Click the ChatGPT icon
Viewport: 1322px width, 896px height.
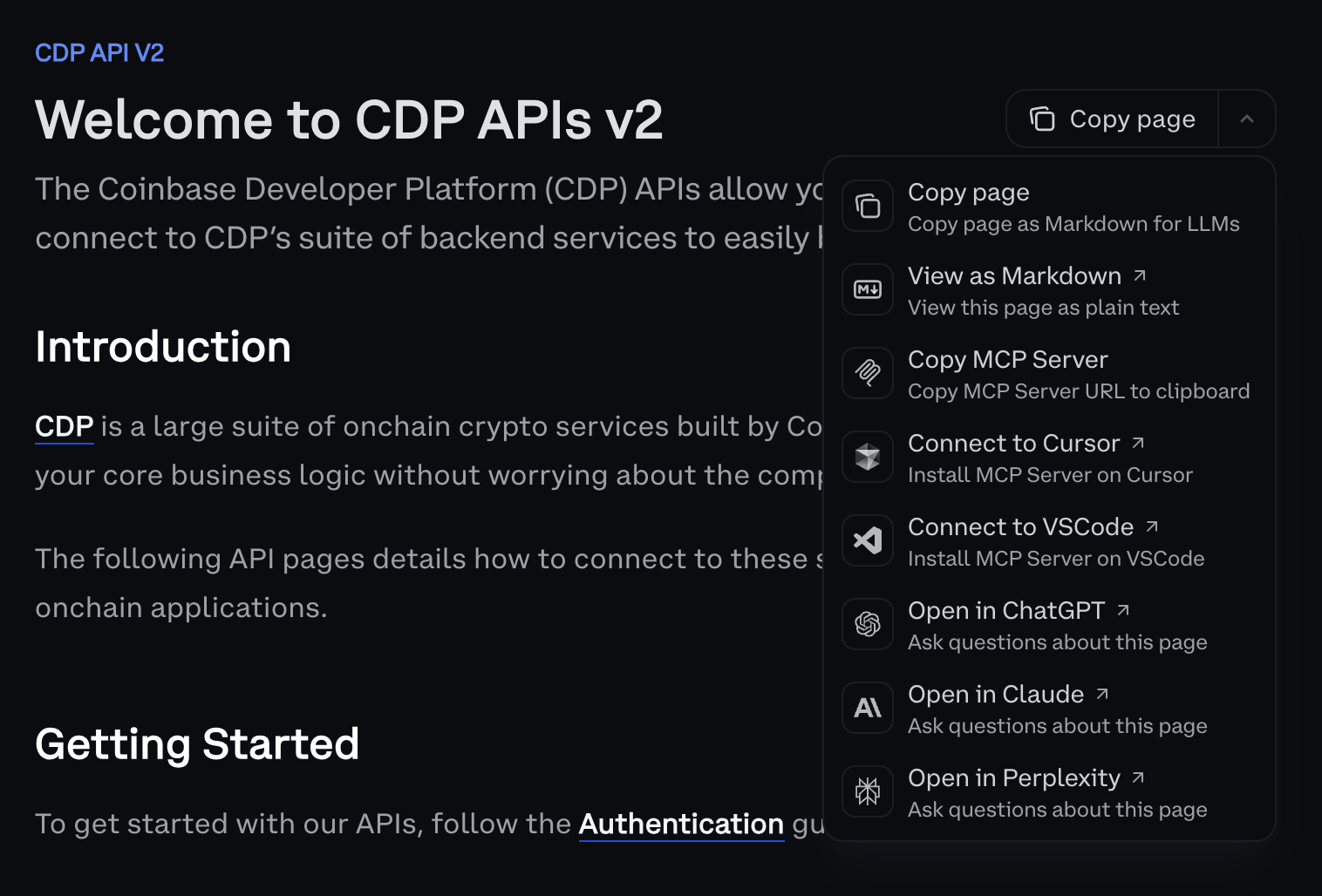(x=867, y=624)
